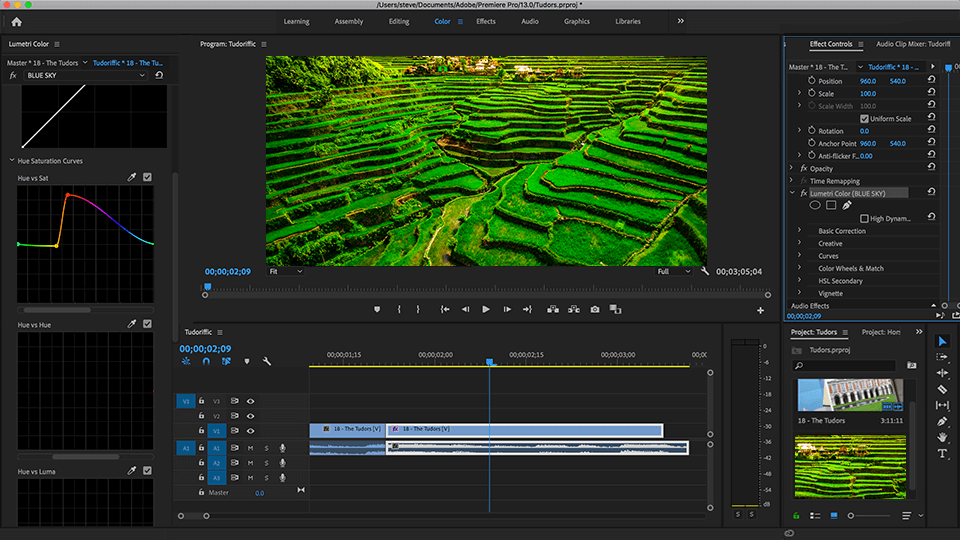
Task: Click the rice terraces thumbnail in Project
Action: [850, 467]
